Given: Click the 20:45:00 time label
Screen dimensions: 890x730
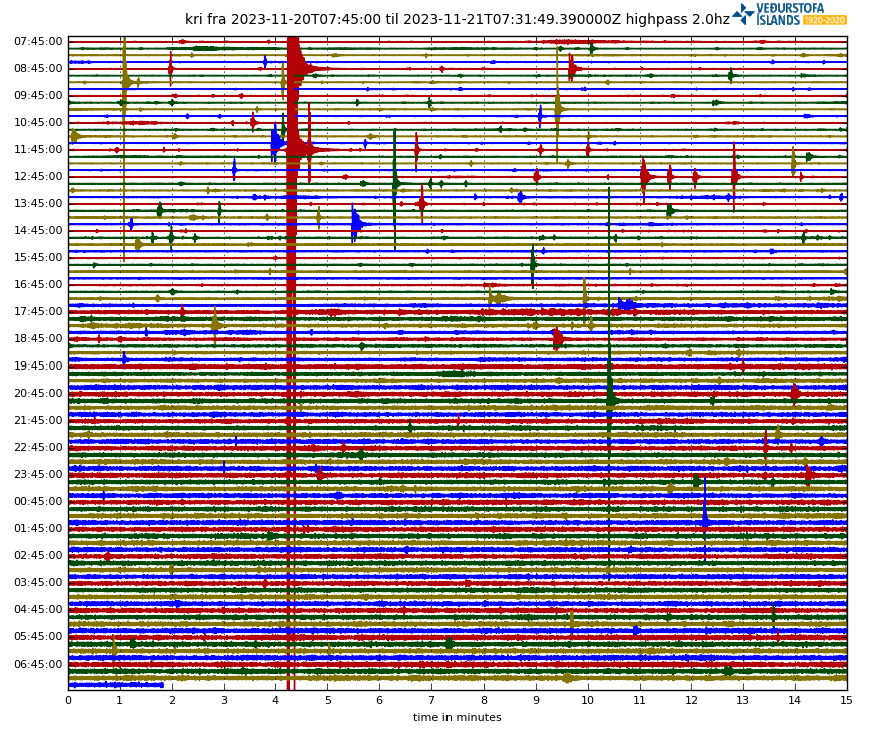Looking at the screenshot, I should (x=39, y=393).
